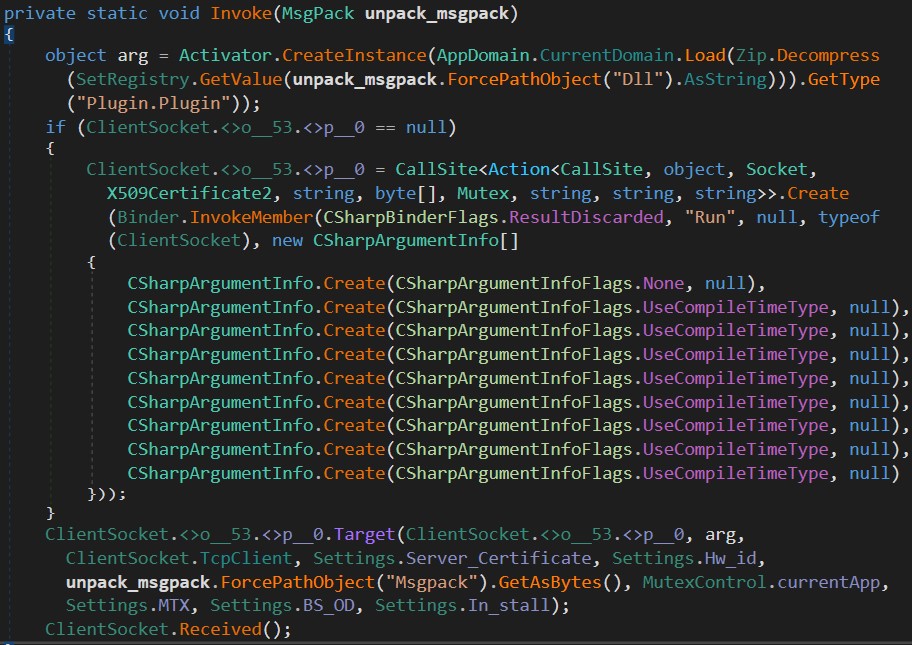The height and width of the screenshot is (645, 912).
Task: Click the AsString property
Action: [725, 79]
